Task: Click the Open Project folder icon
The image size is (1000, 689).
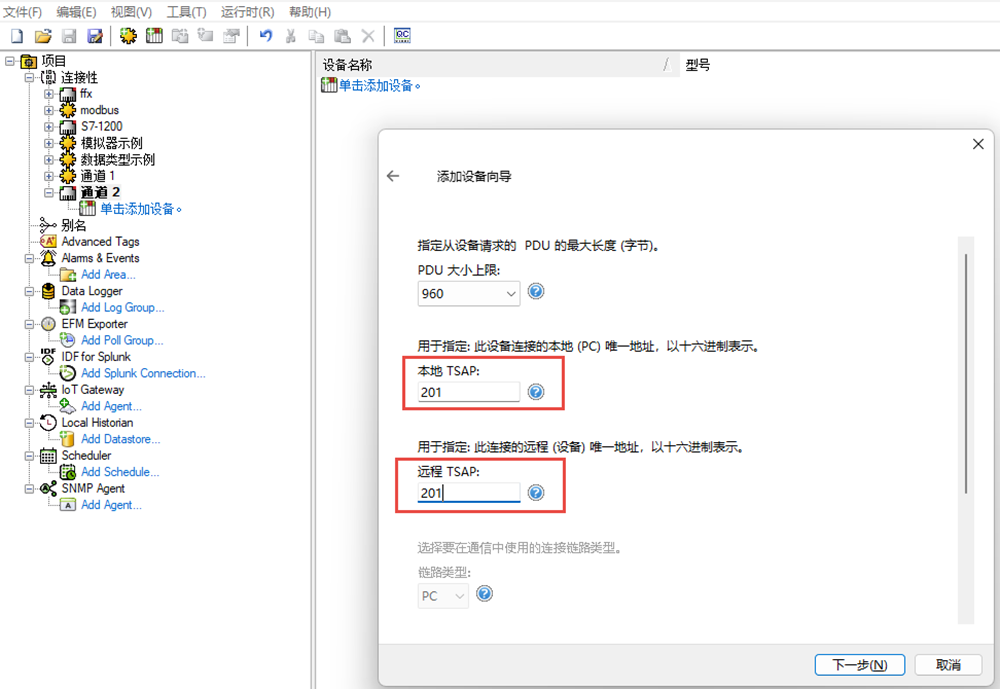Action: [x=42, y=36]
